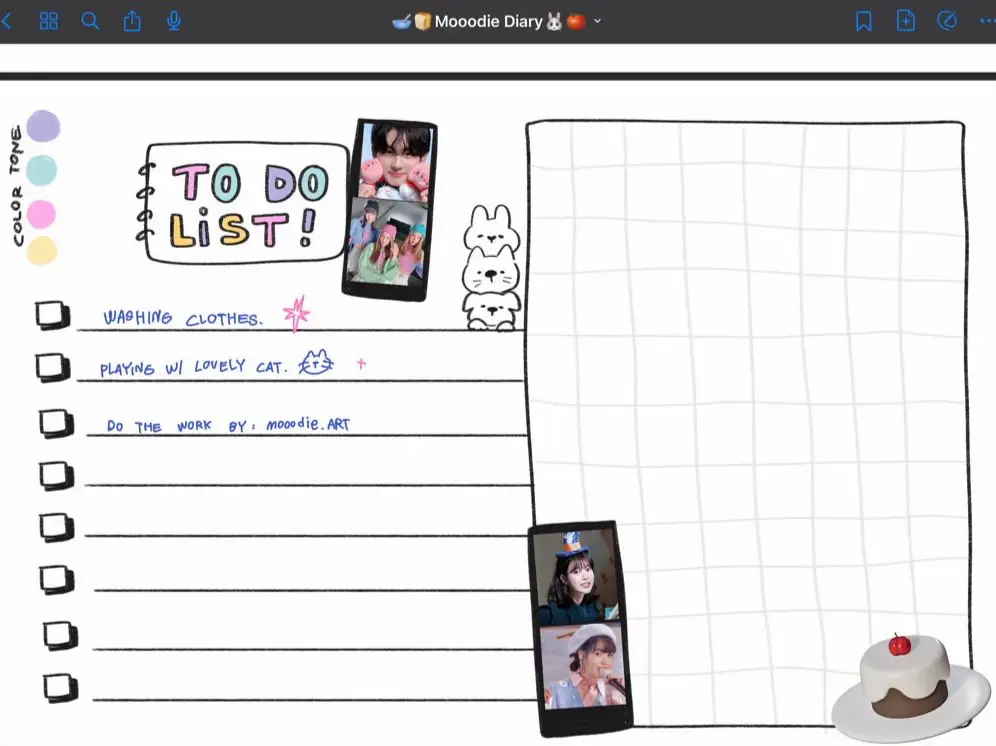Open the page thumbnails view

click(x=48, y=20)
